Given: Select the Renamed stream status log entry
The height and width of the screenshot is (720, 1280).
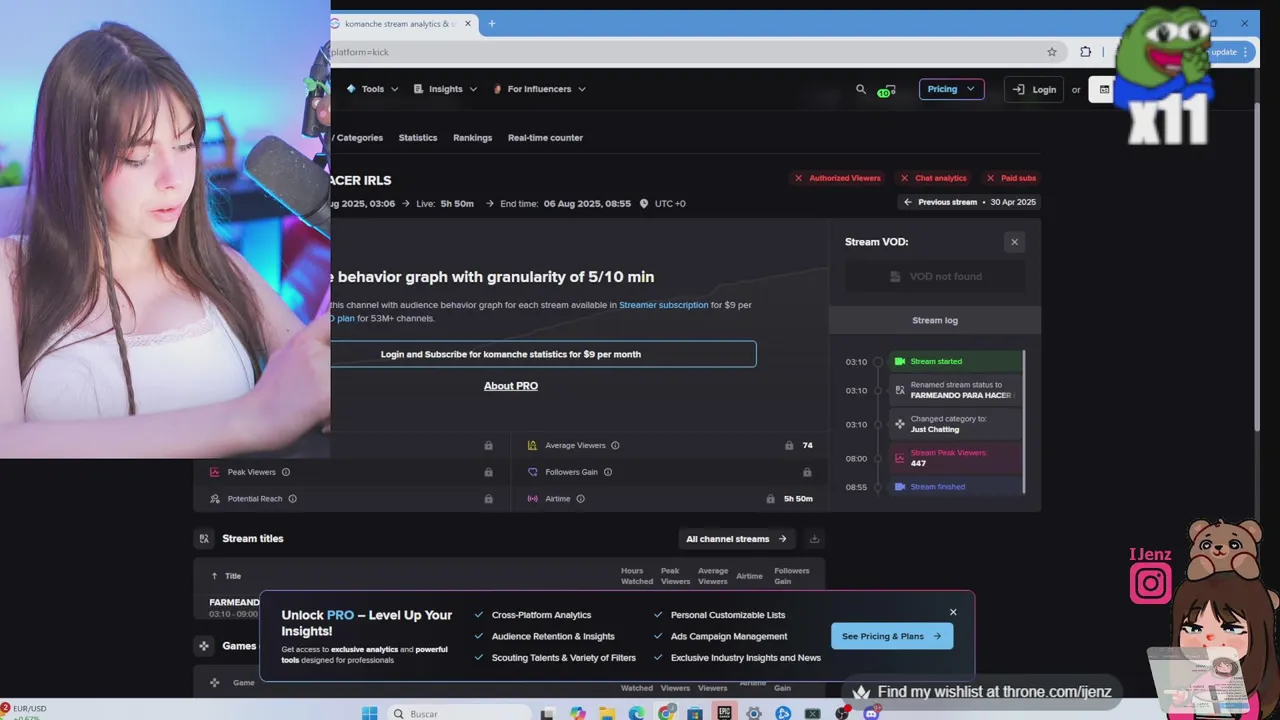Looking at the screenshot, I should 956,390.
